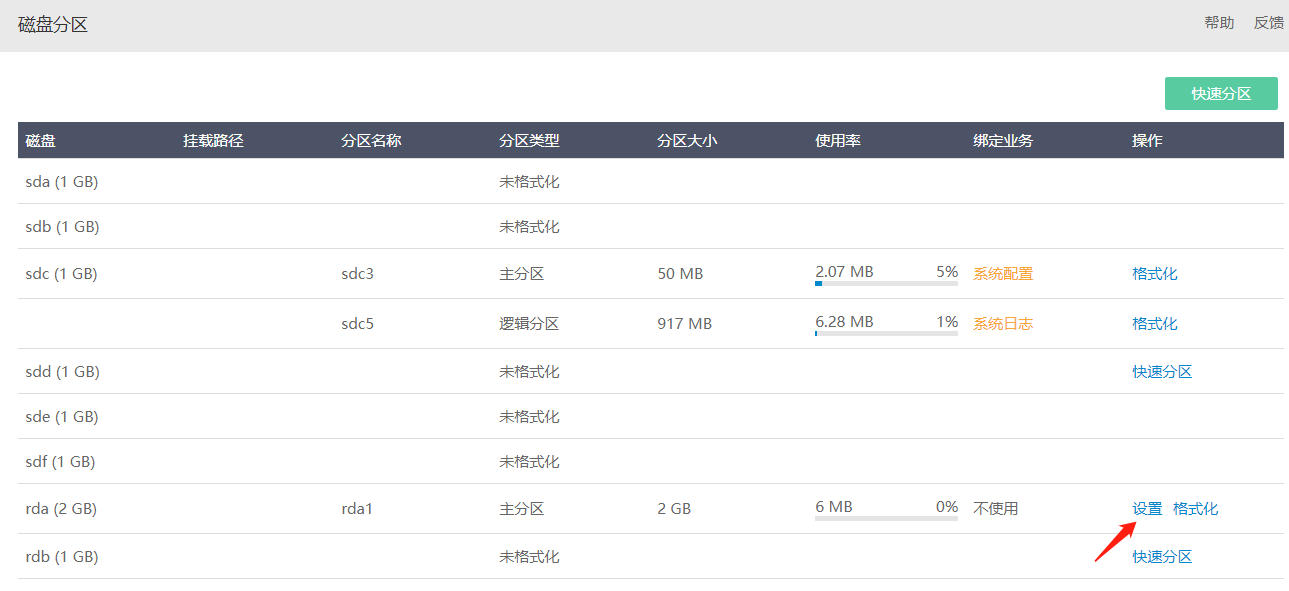
Task: Start 快速分区 for disk rdb
Action: click(1162, 556)
